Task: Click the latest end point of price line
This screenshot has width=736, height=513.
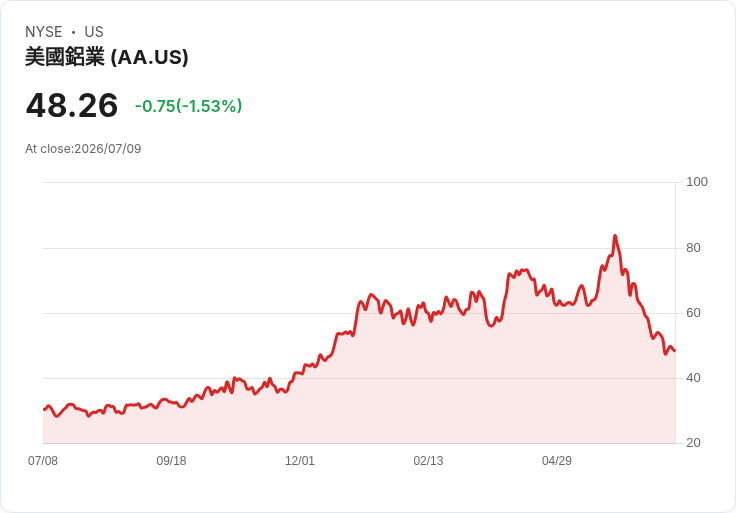Action: click(675, 351)
